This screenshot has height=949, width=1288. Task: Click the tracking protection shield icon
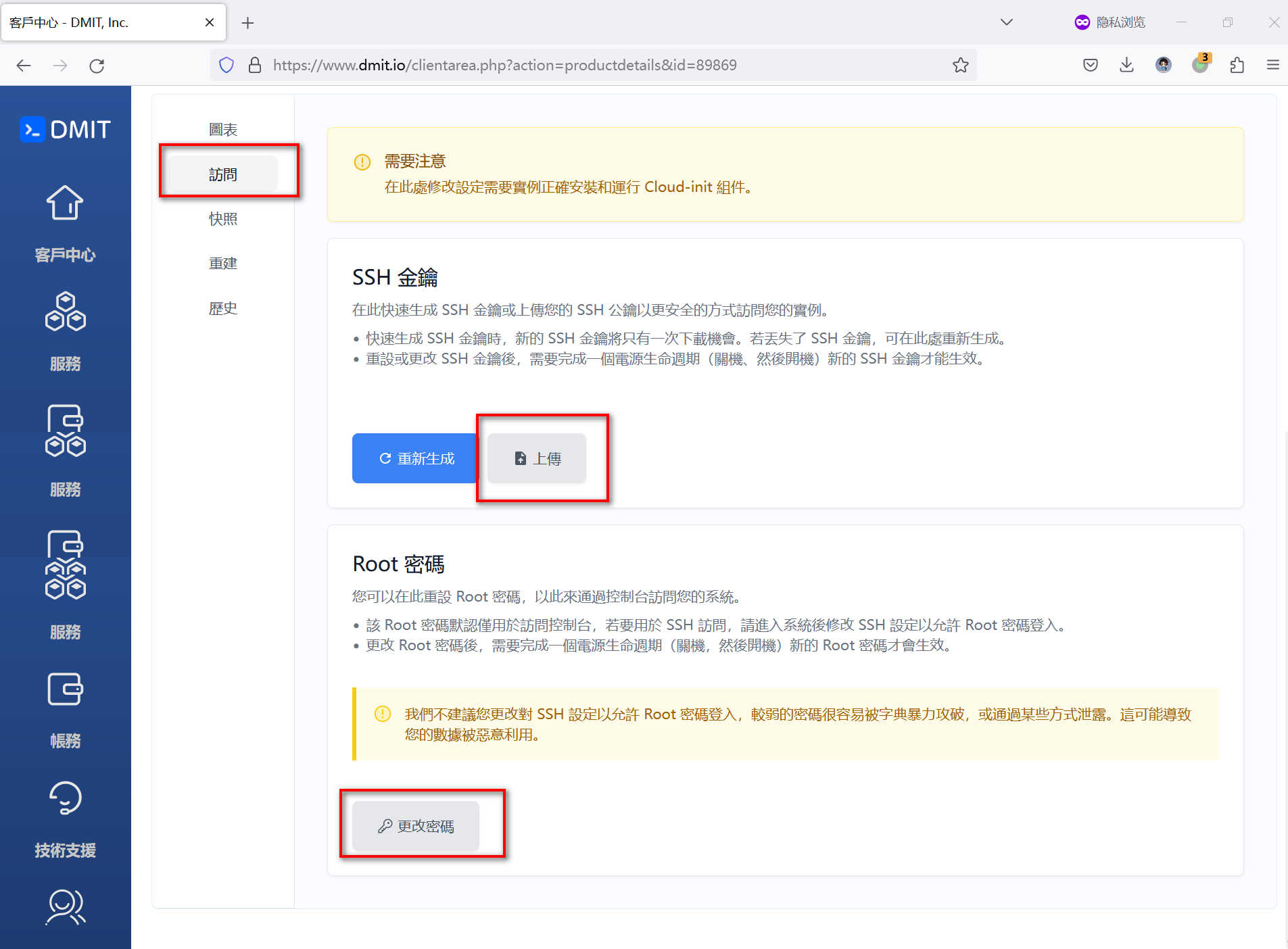(x=226, y=65)
